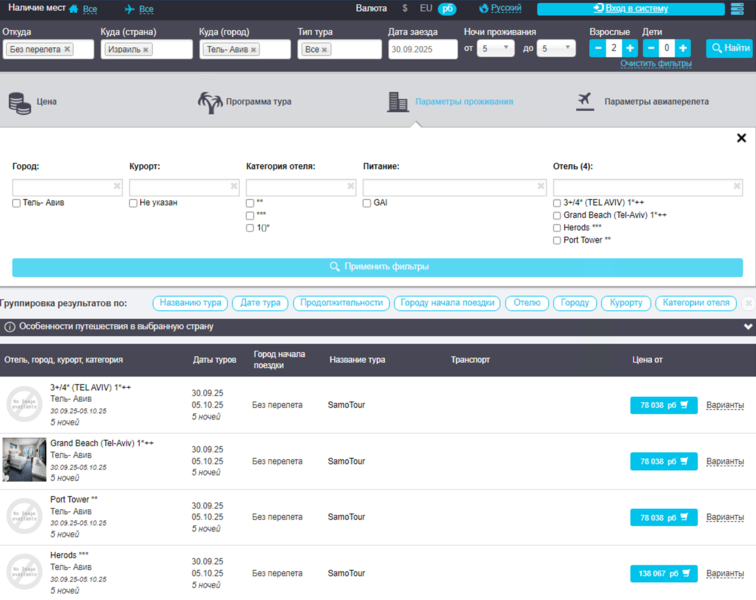The width and height of the screenshot is (756, 600).
Task: Click the Grand Beach hotel thumbnail
Action: point(24,460)
